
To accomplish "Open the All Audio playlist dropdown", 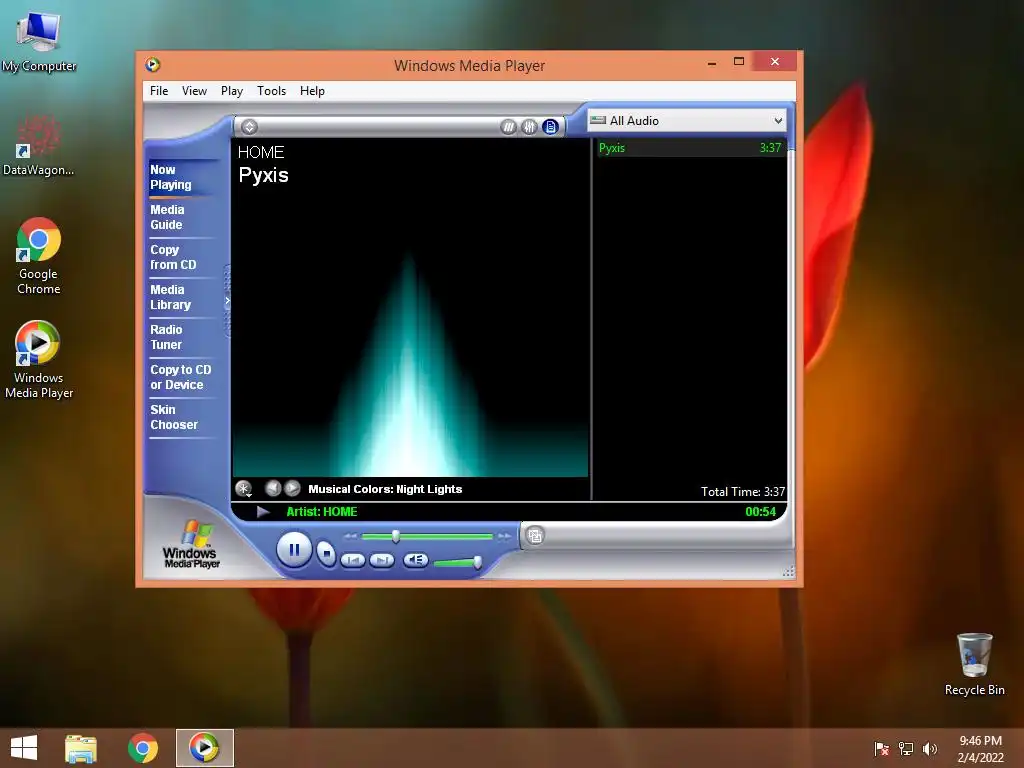I will (687, 120).
